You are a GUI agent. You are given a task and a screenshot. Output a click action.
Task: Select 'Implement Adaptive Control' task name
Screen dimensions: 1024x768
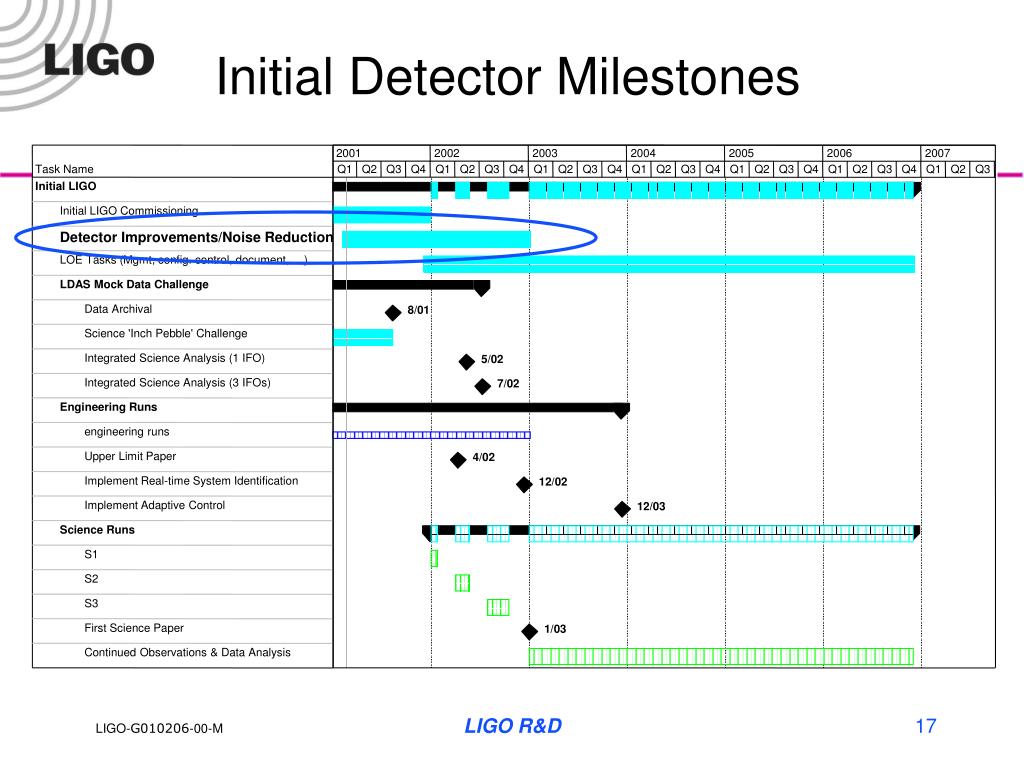(x=154, y=505)
